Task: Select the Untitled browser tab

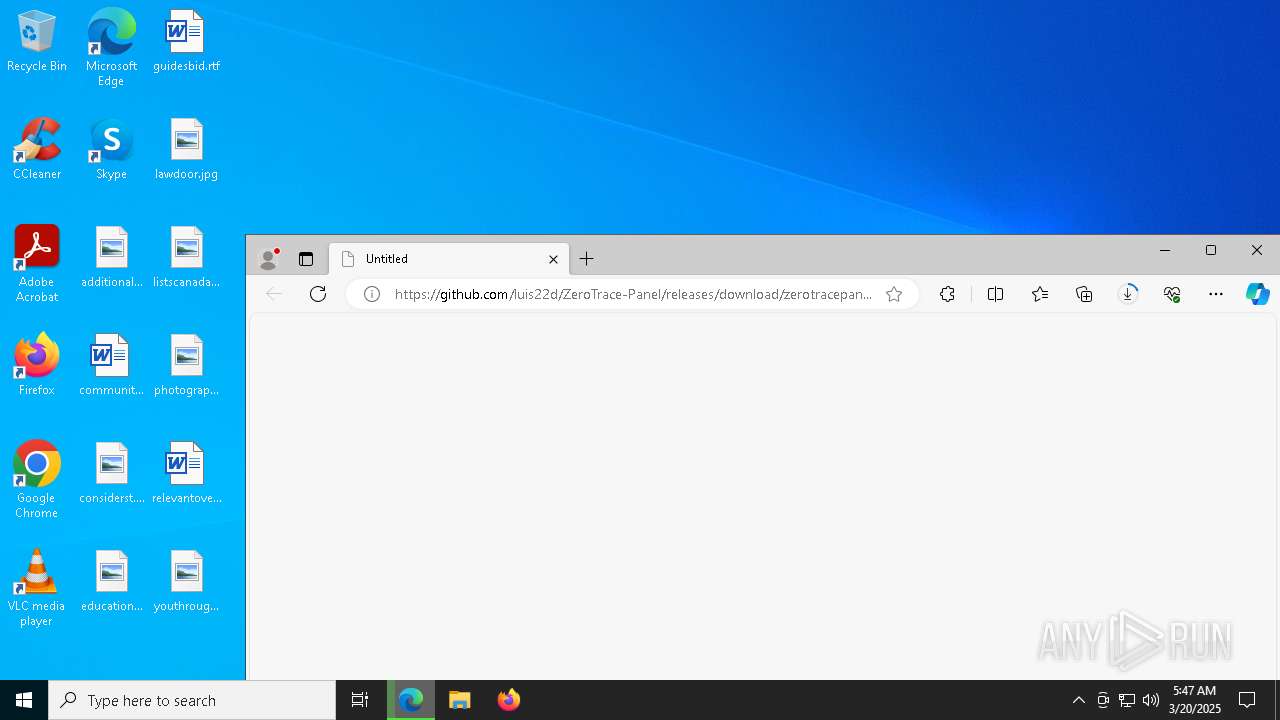Action: [449, 259]
